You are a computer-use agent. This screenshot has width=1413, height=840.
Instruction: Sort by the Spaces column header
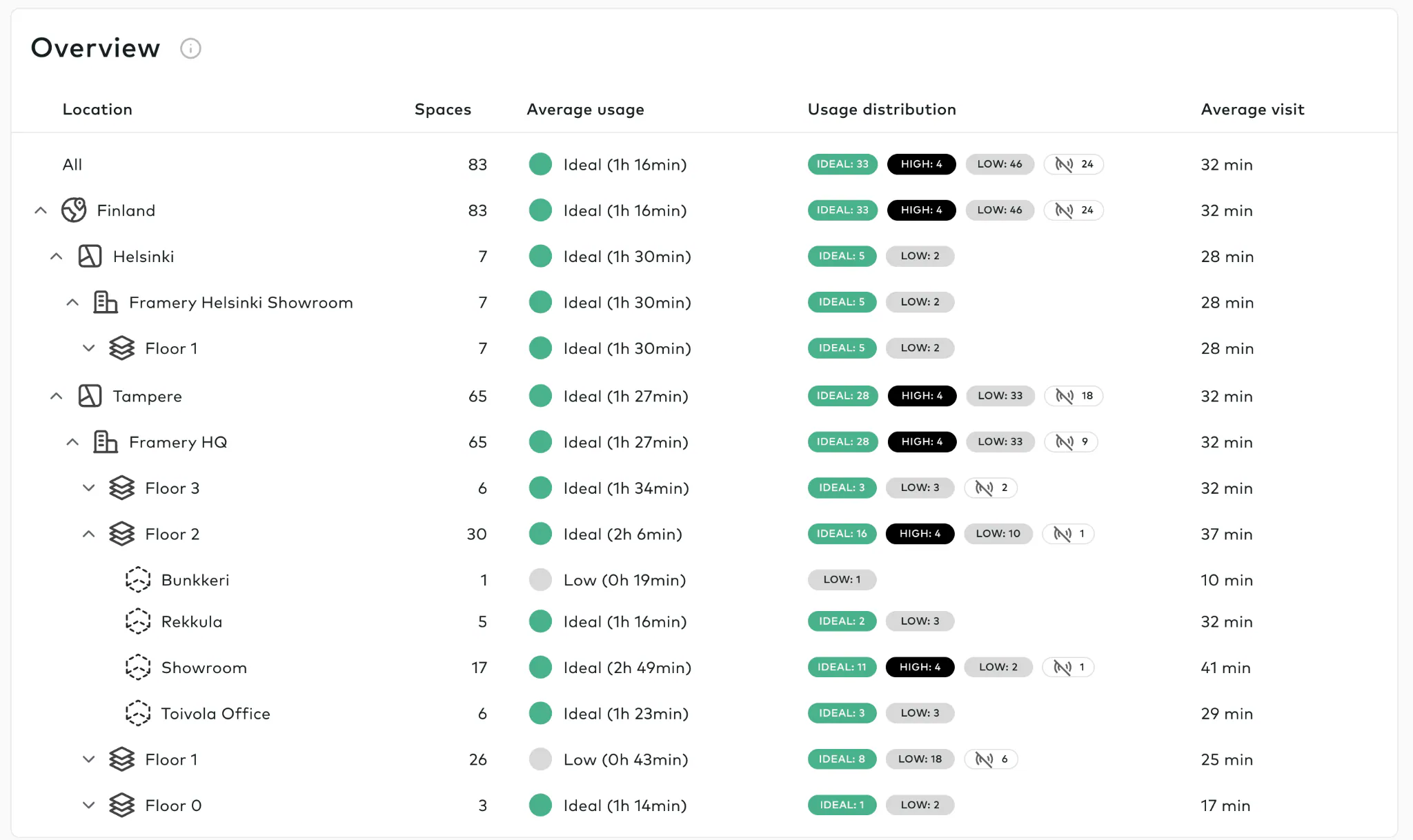(x=443, y=109)
